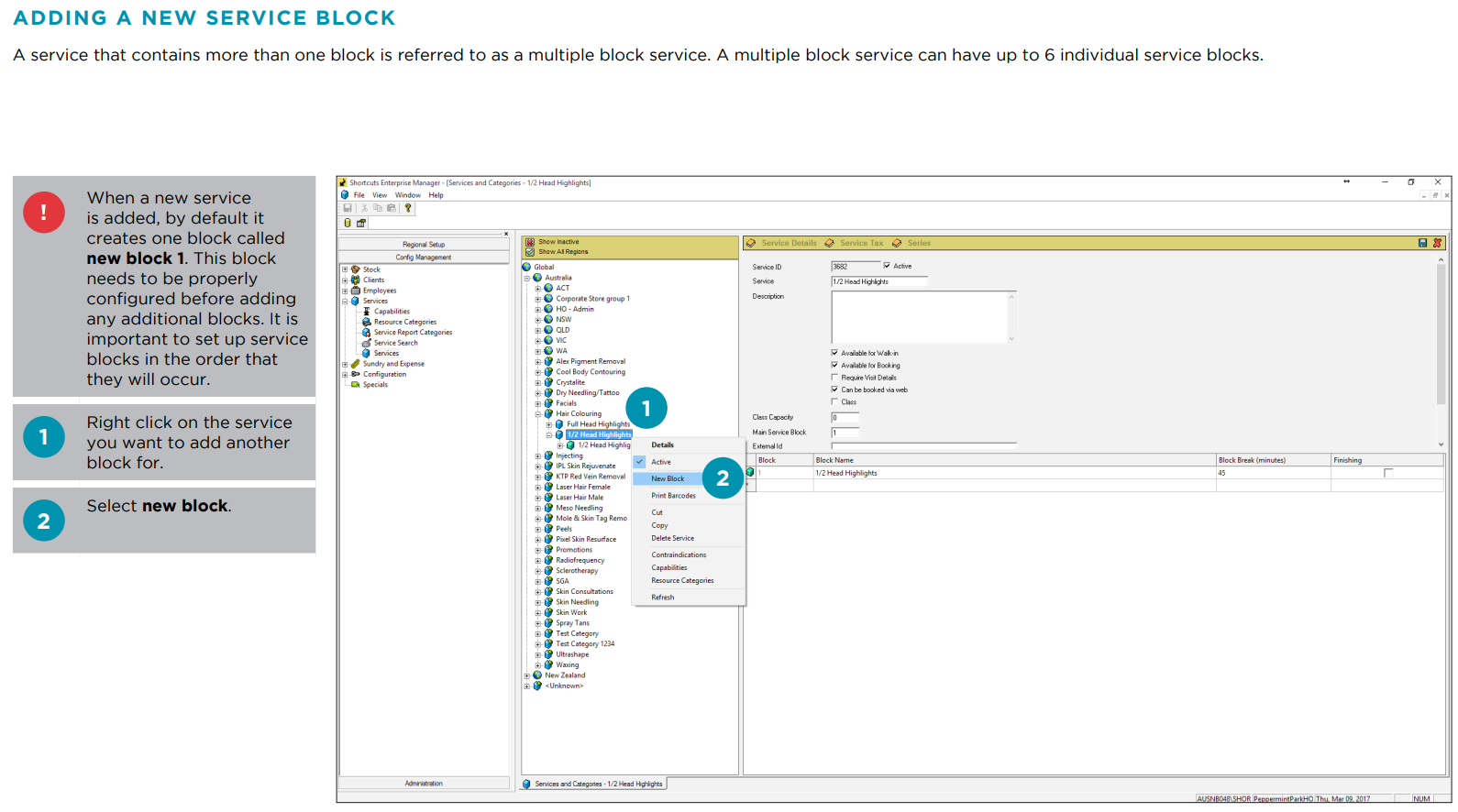Click the Configuration key icon
The height and width of the screenshot is (812, 1458).
[x=356, y=374]
